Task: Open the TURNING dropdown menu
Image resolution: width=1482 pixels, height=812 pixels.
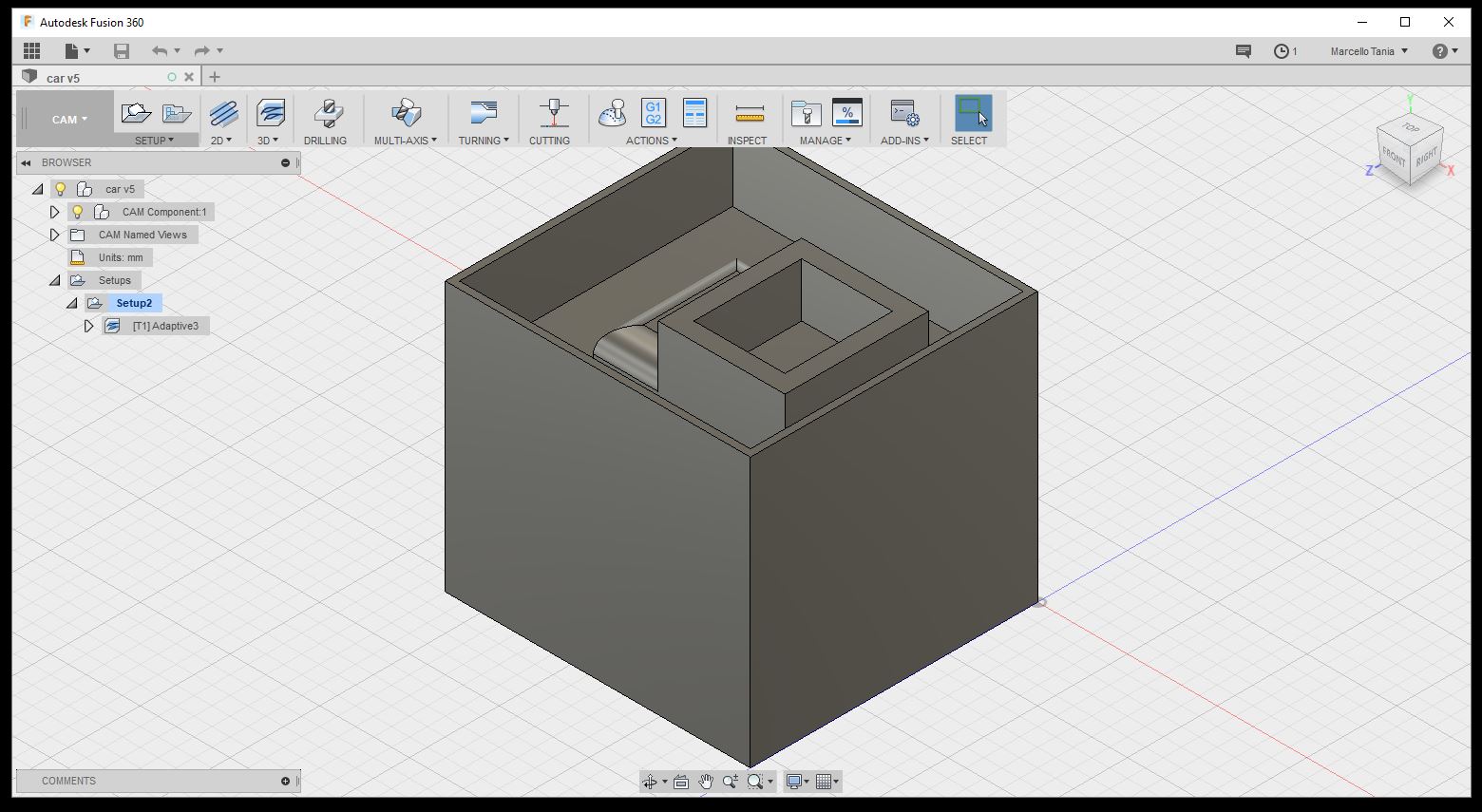Action: click(484, 141)
